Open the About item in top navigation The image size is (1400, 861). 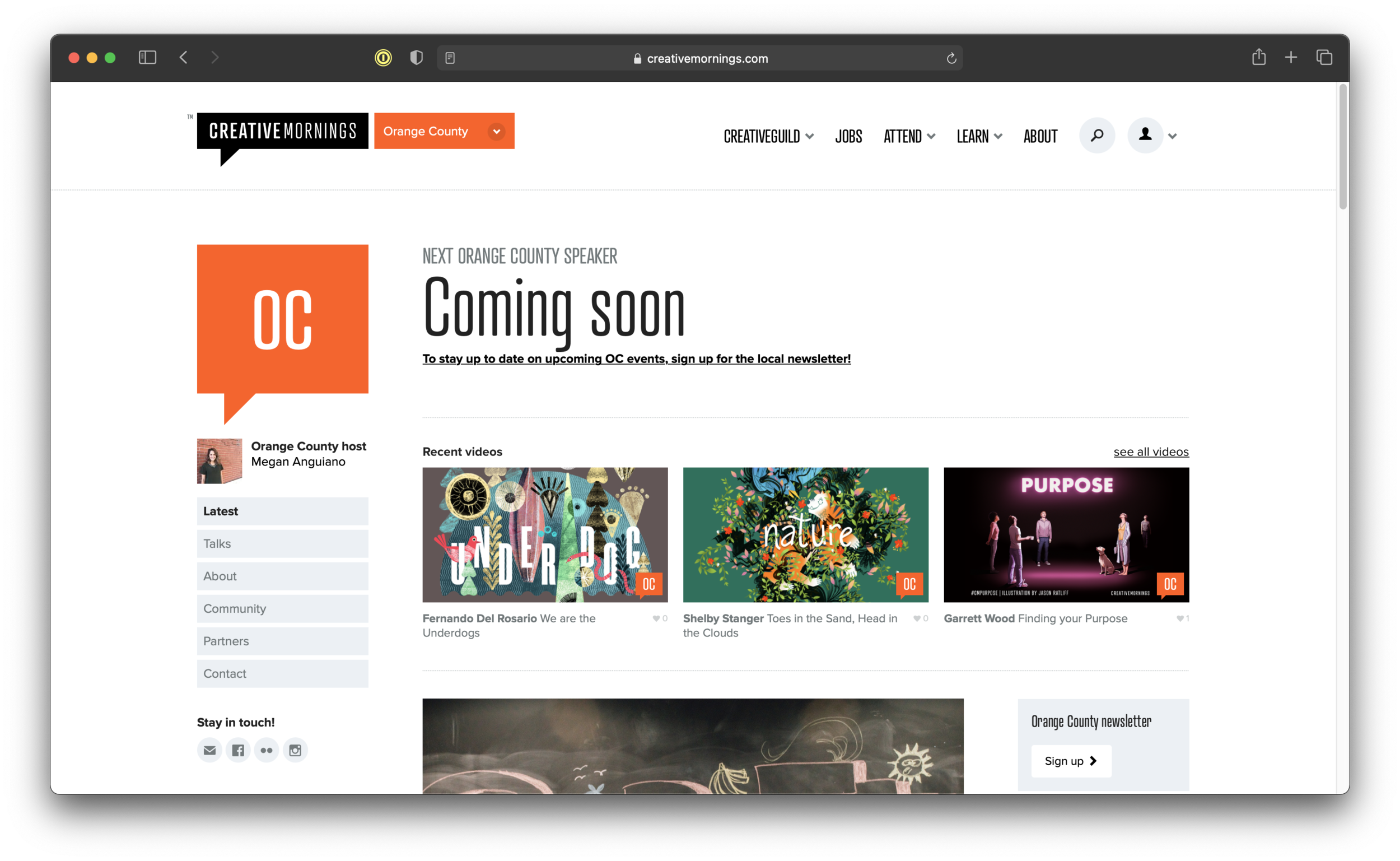point(1040,136)
